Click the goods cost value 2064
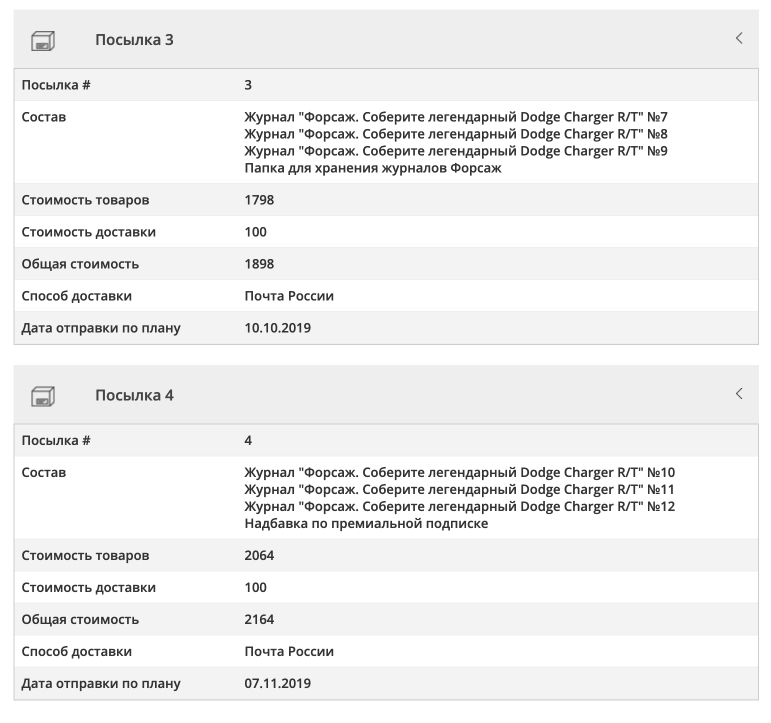 click(259, 555)
